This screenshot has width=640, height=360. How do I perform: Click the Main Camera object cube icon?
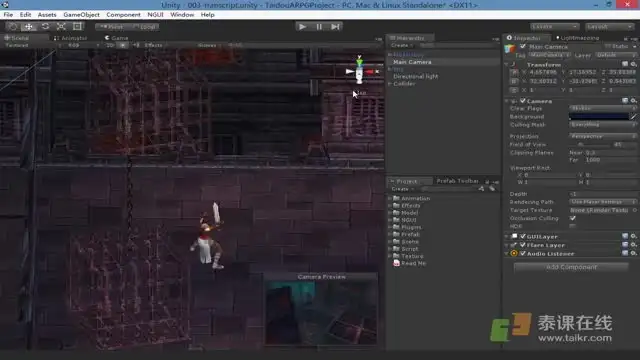pos(510,49)
